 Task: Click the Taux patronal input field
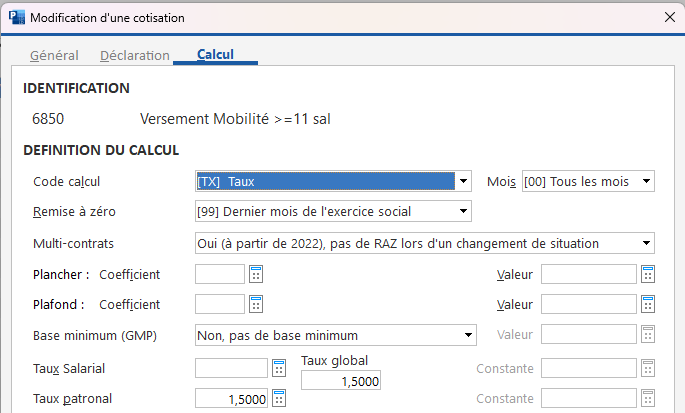(x=231, y=399)
